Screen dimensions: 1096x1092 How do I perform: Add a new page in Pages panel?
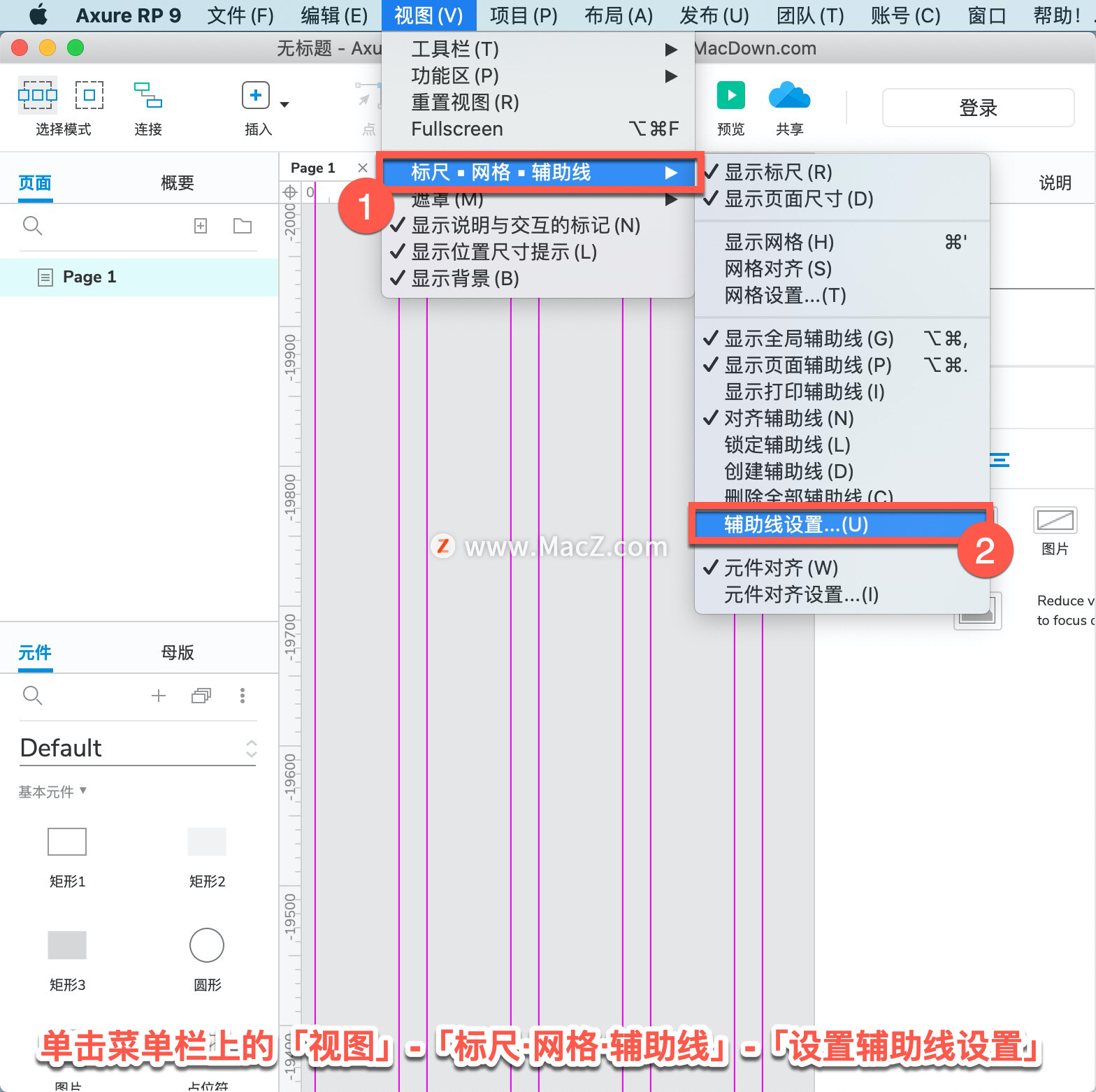[201, 225]
